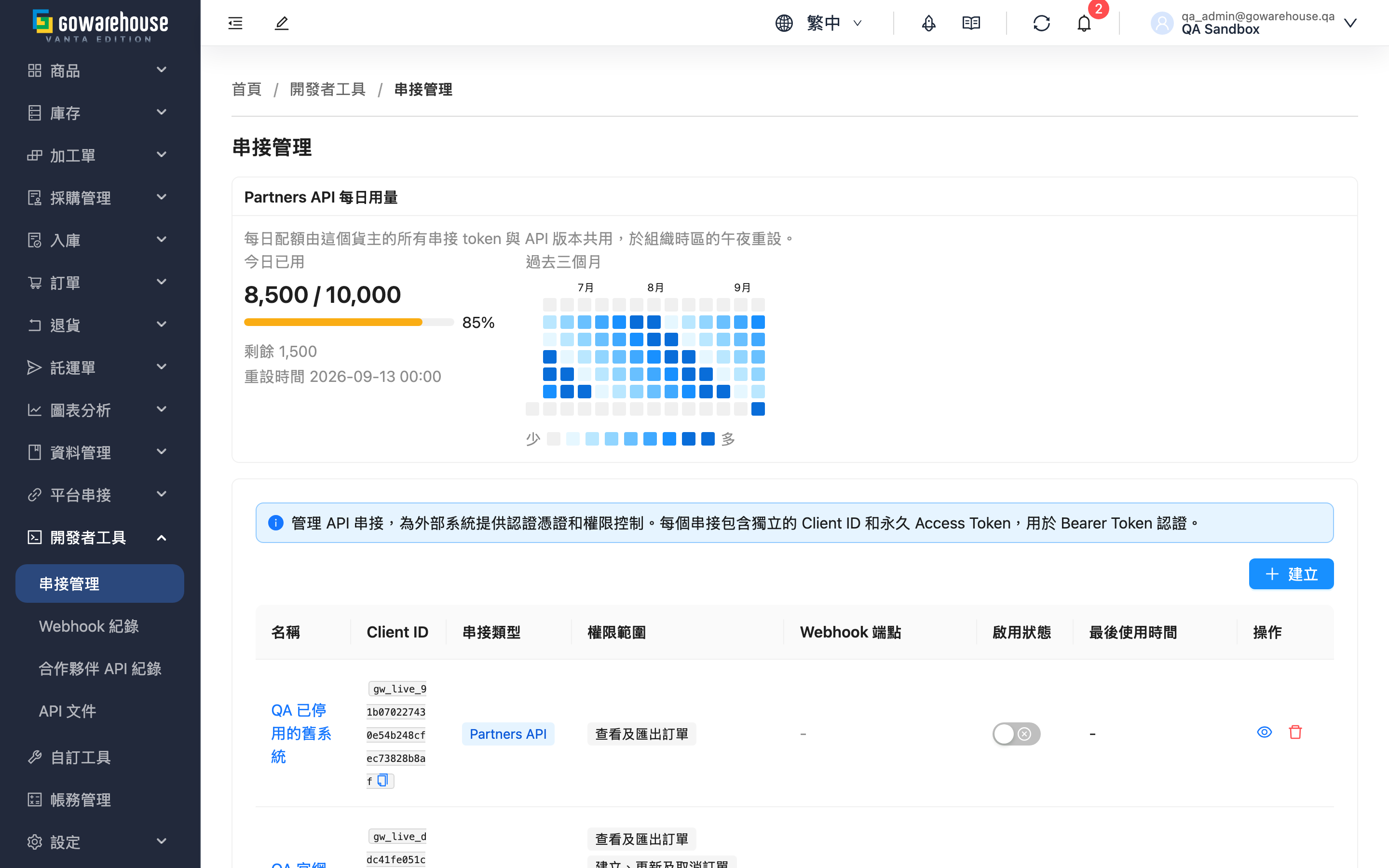
Task: Open Webhook 紀錄 in sidebar
Action: [100, 626]
